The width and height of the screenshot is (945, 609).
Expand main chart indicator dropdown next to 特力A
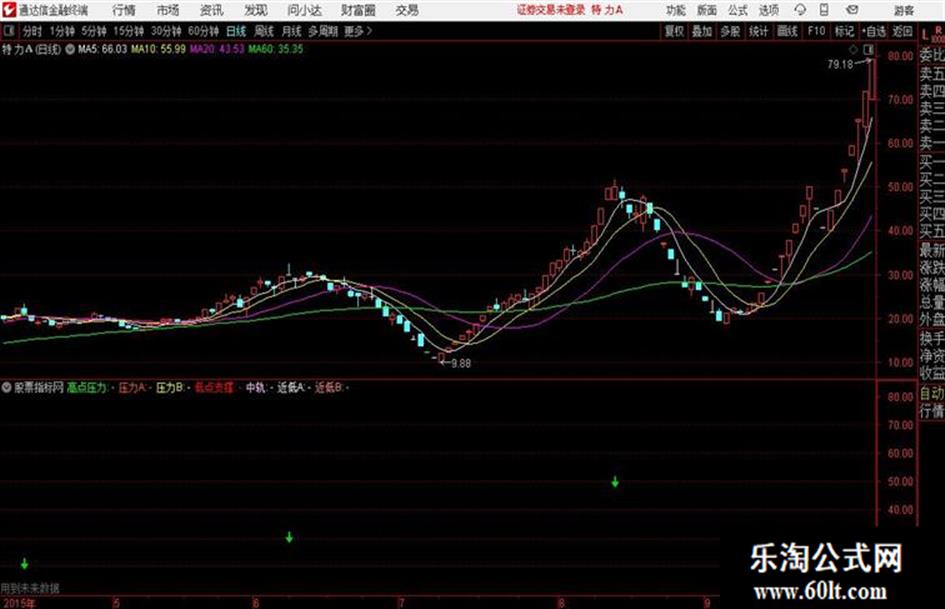pos(70,49)
